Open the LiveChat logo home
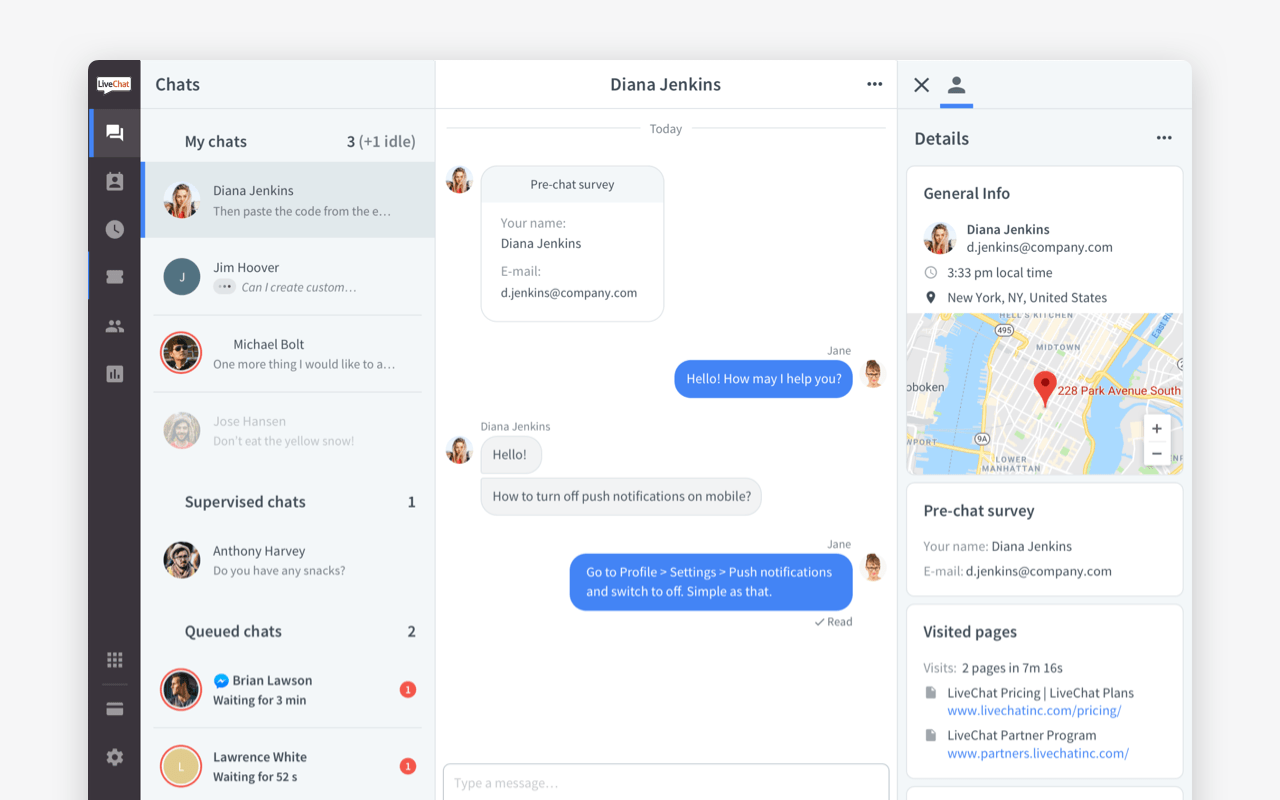This screenshot has width=1280, height=800. (x=114, y=85)
